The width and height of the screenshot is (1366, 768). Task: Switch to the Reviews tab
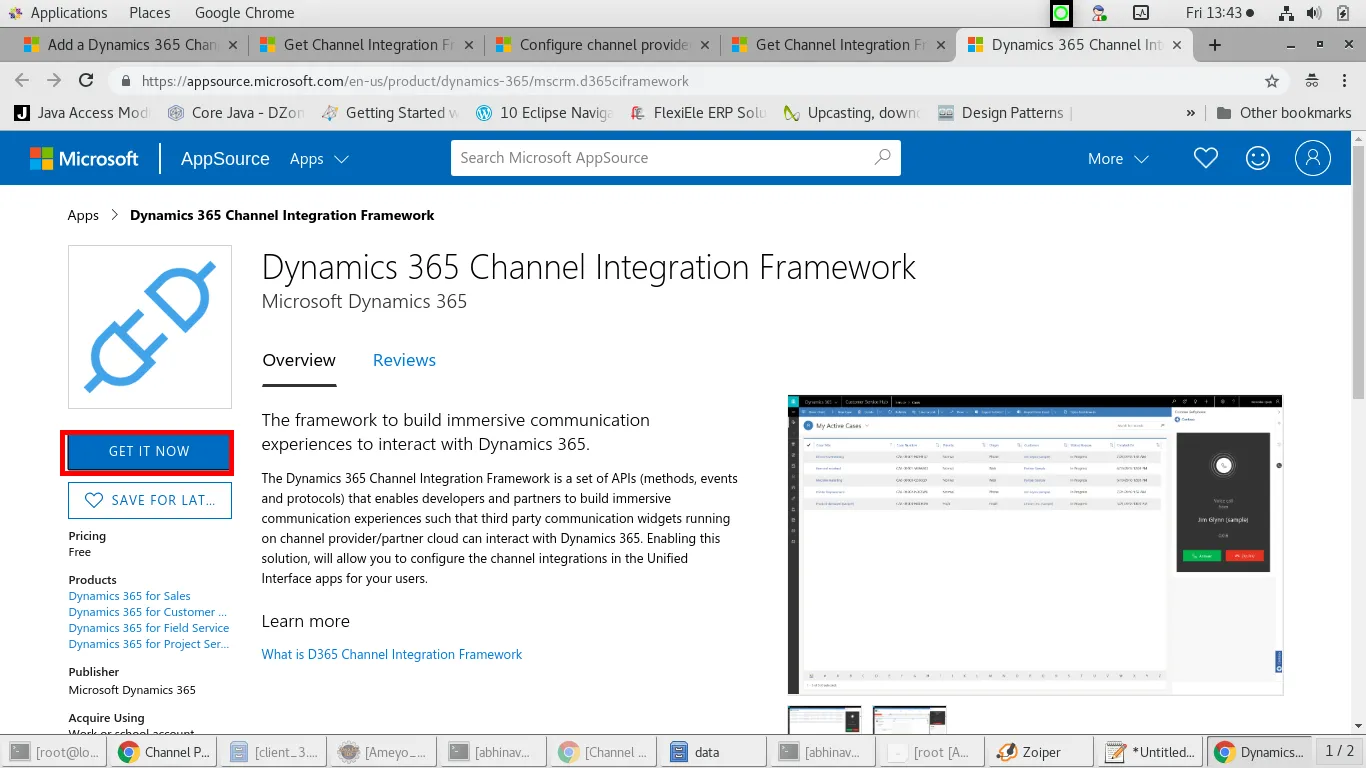404,360
